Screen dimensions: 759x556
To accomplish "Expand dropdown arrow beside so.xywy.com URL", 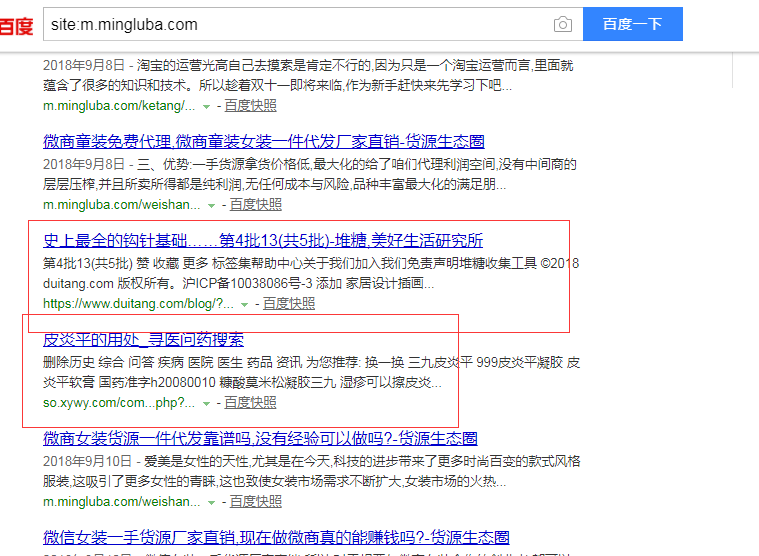I will pos(206,404).
